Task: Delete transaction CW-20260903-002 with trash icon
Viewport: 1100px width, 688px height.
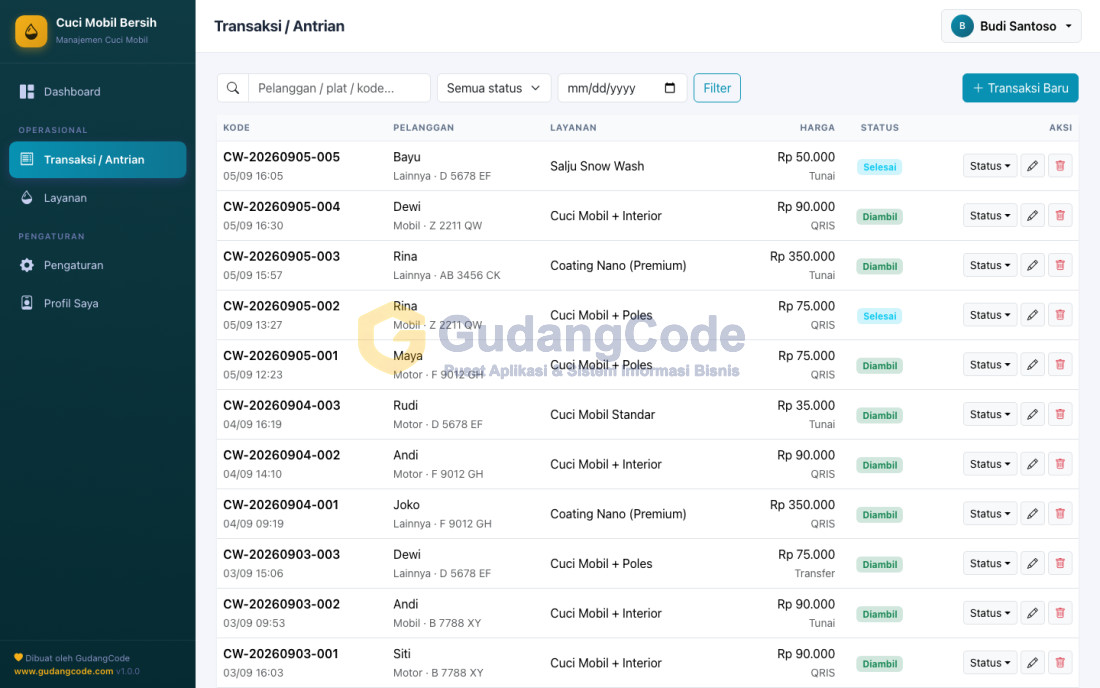Action: pos(1060,613)
